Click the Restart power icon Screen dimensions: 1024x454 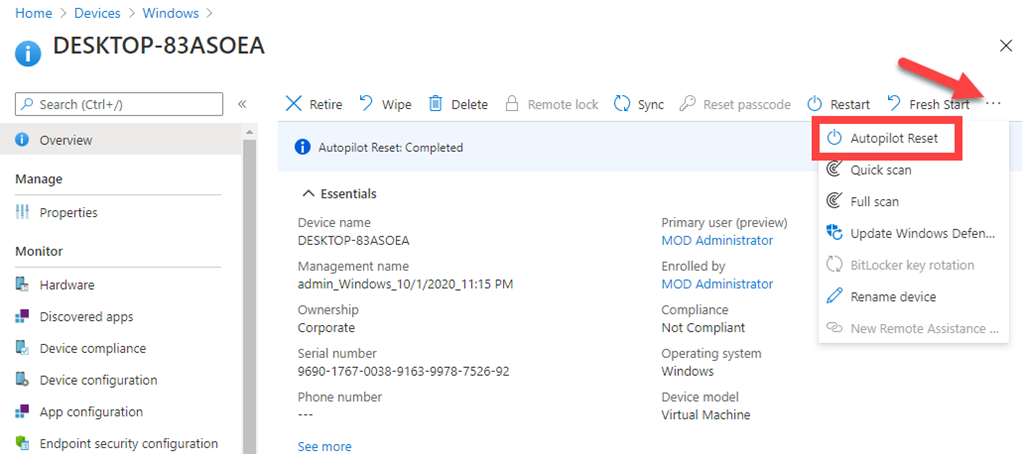pos(815,104)
